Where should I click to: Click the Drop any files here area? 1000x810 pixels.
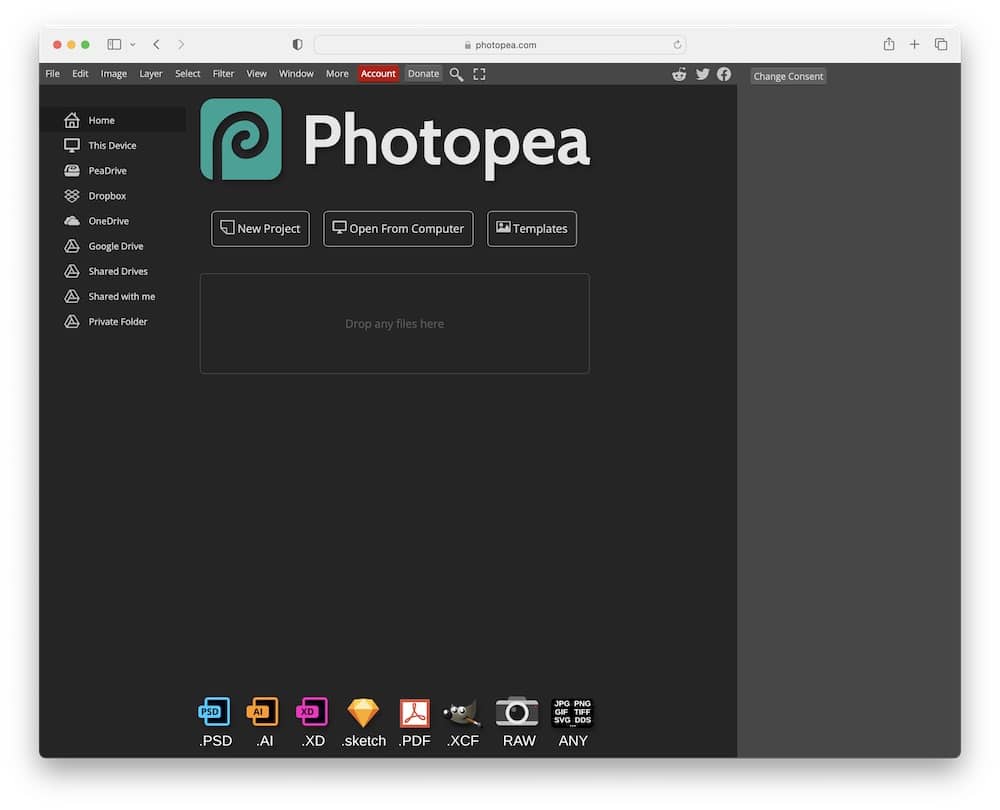coord(395,323)
